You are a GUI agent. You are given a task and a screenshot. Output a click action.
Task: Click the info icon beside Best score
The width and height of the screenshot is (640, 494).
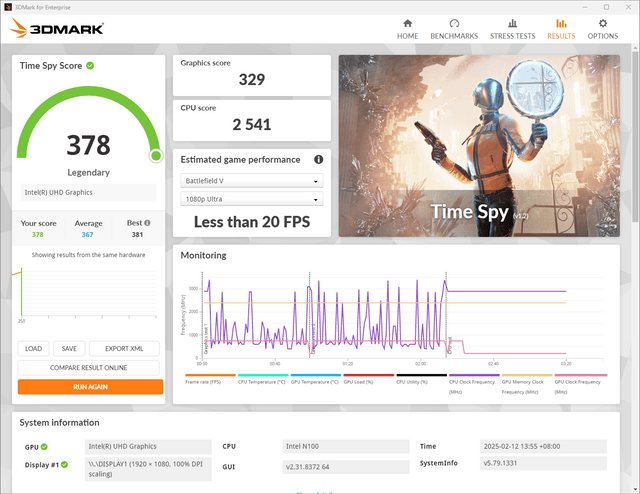(147, 223)
